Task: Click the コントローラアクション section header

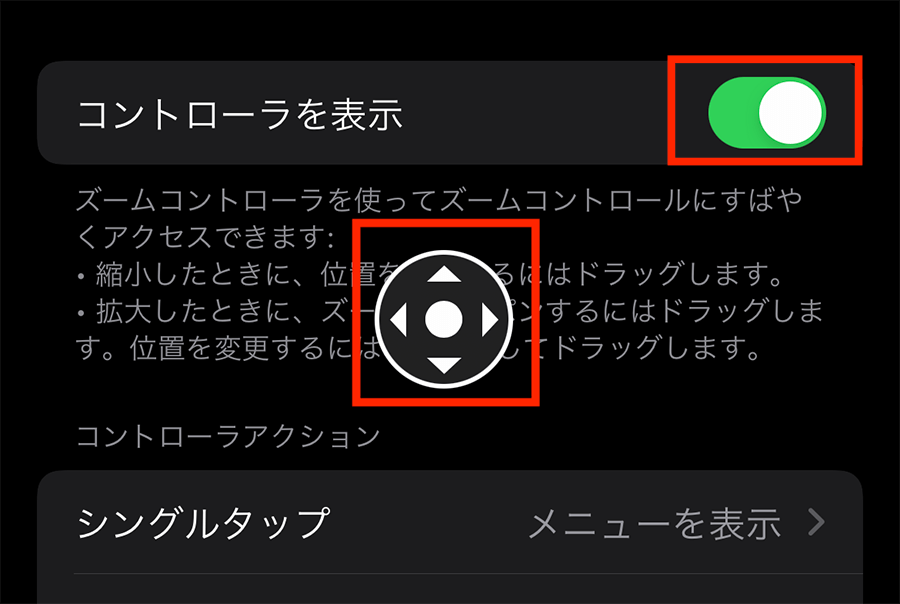Action: [x=228, y=436]
